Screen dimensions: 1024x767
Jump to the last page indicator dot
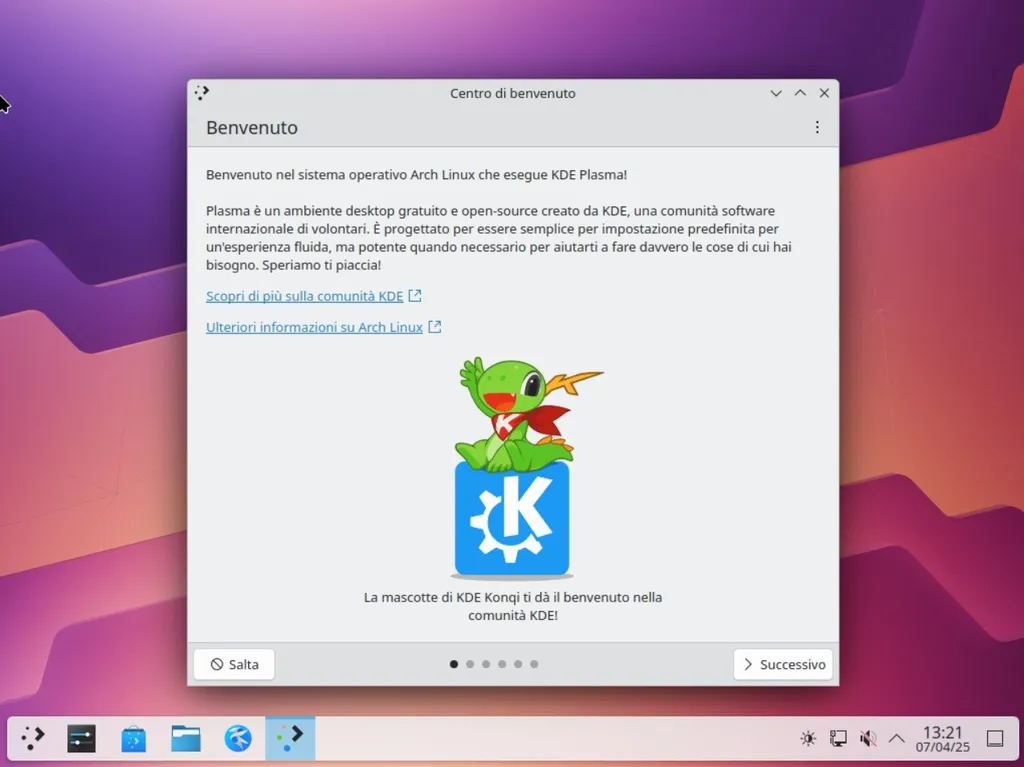[x=534, y=663]
